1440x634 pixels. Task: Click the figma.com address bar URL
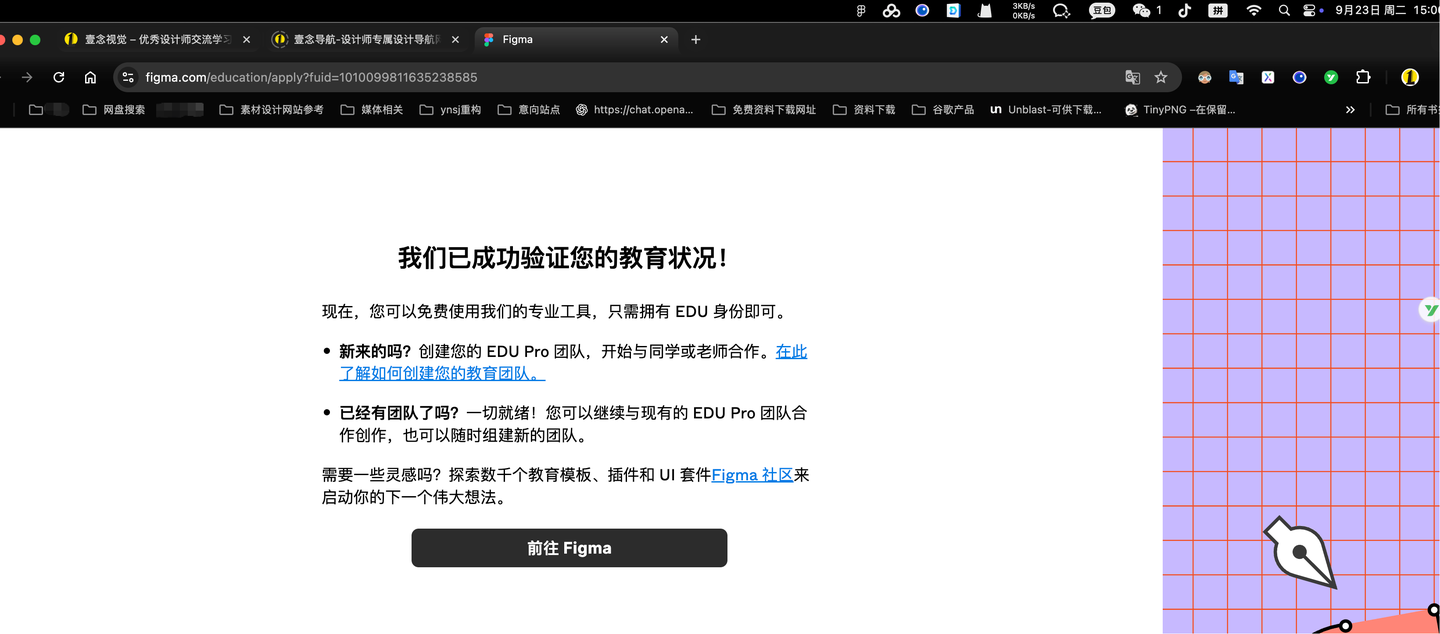(x=311, y=77)
